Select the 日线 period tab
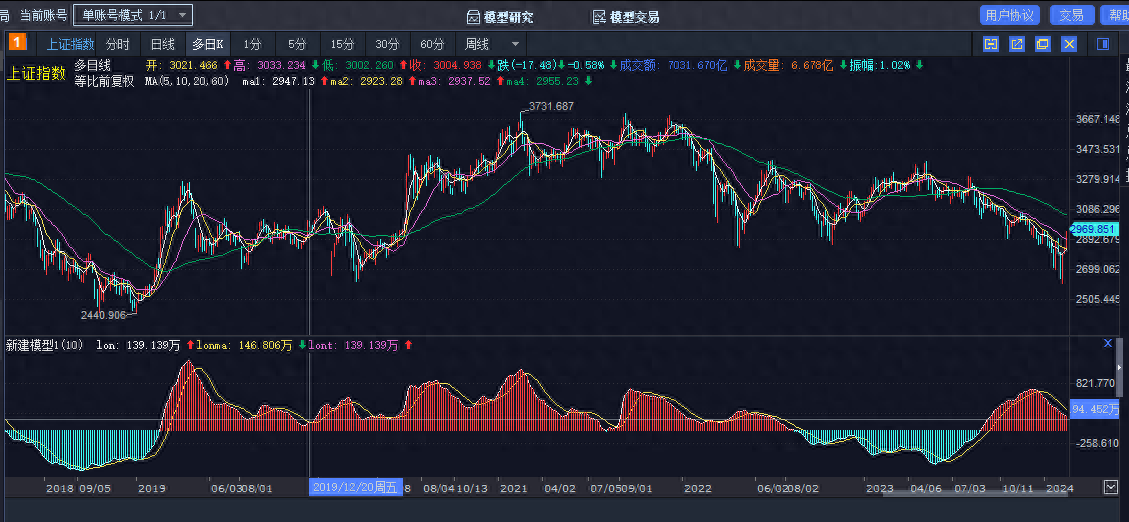 point(162,44)
